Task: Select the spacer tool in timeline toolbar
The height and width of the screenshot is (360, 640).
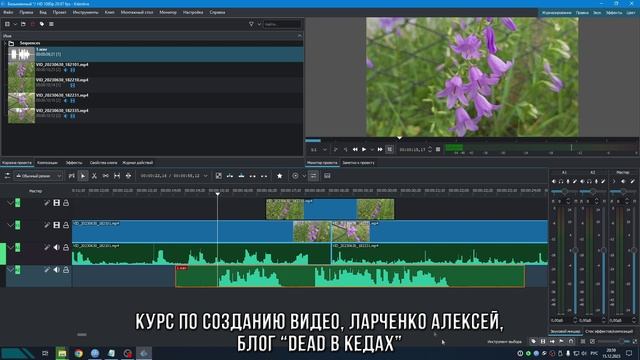Action: (106, 176)
